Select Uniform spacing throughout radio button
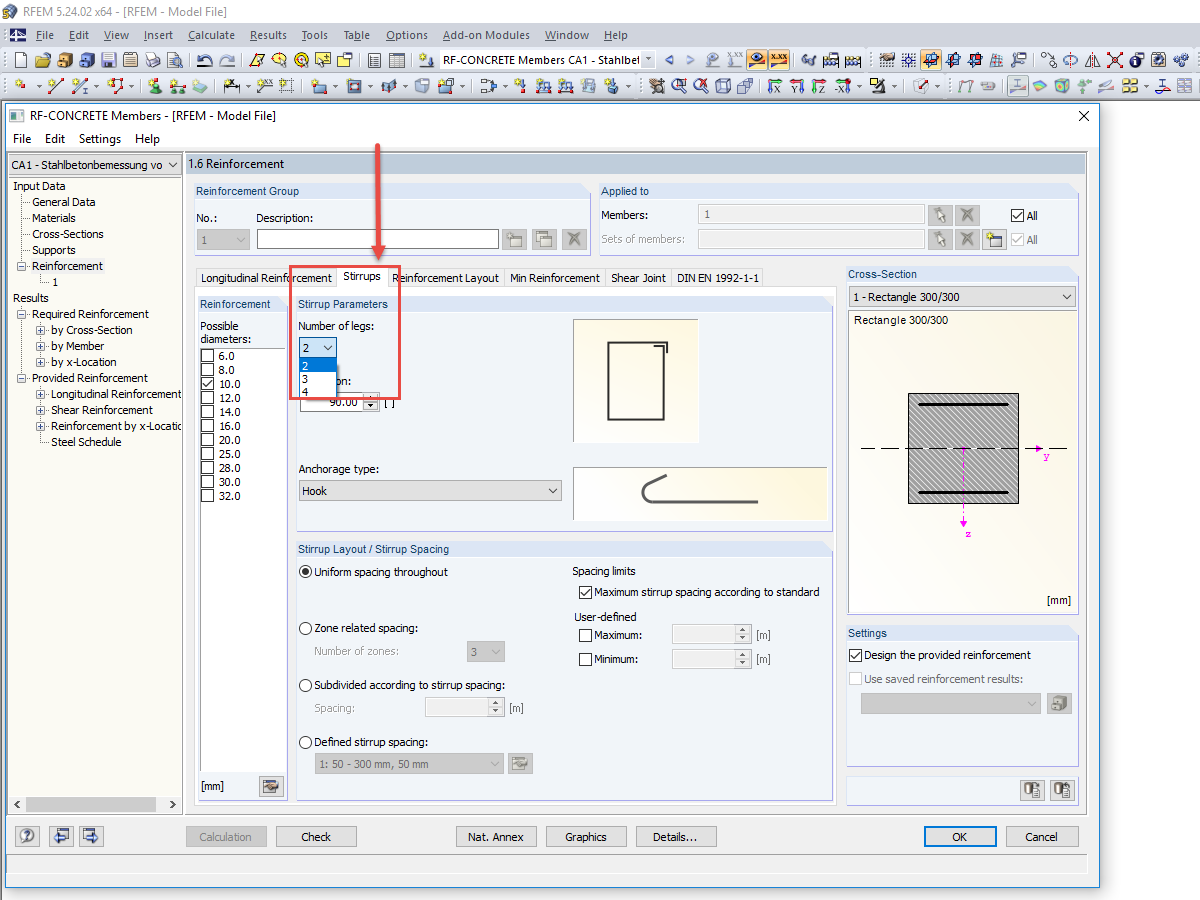Viewport: 1200px width, 900px height. point(306,572)
